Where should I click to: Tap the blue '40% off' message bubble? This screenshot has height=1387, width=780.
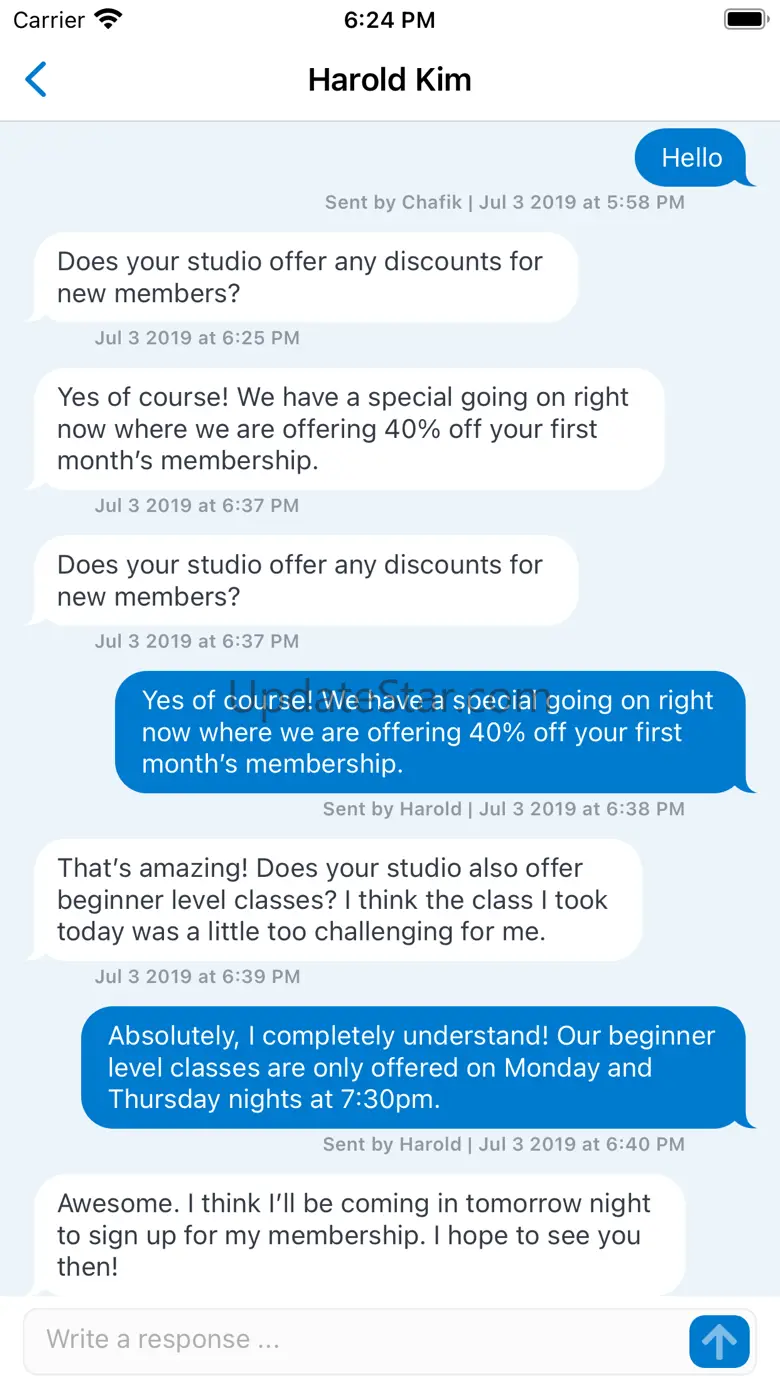point(430,732)
